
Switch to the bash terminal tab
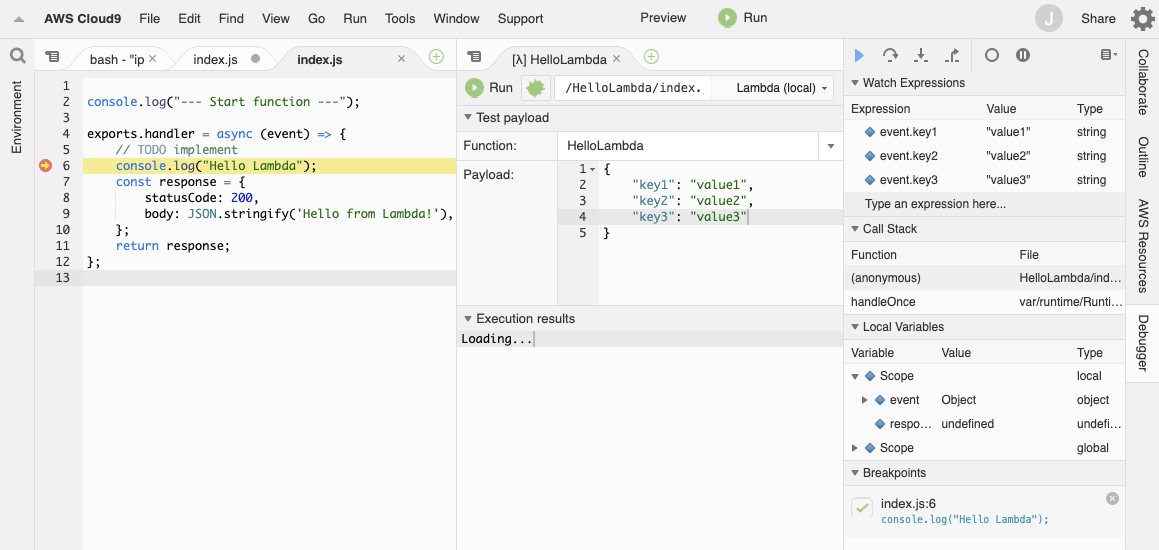(x=116, y=59)
